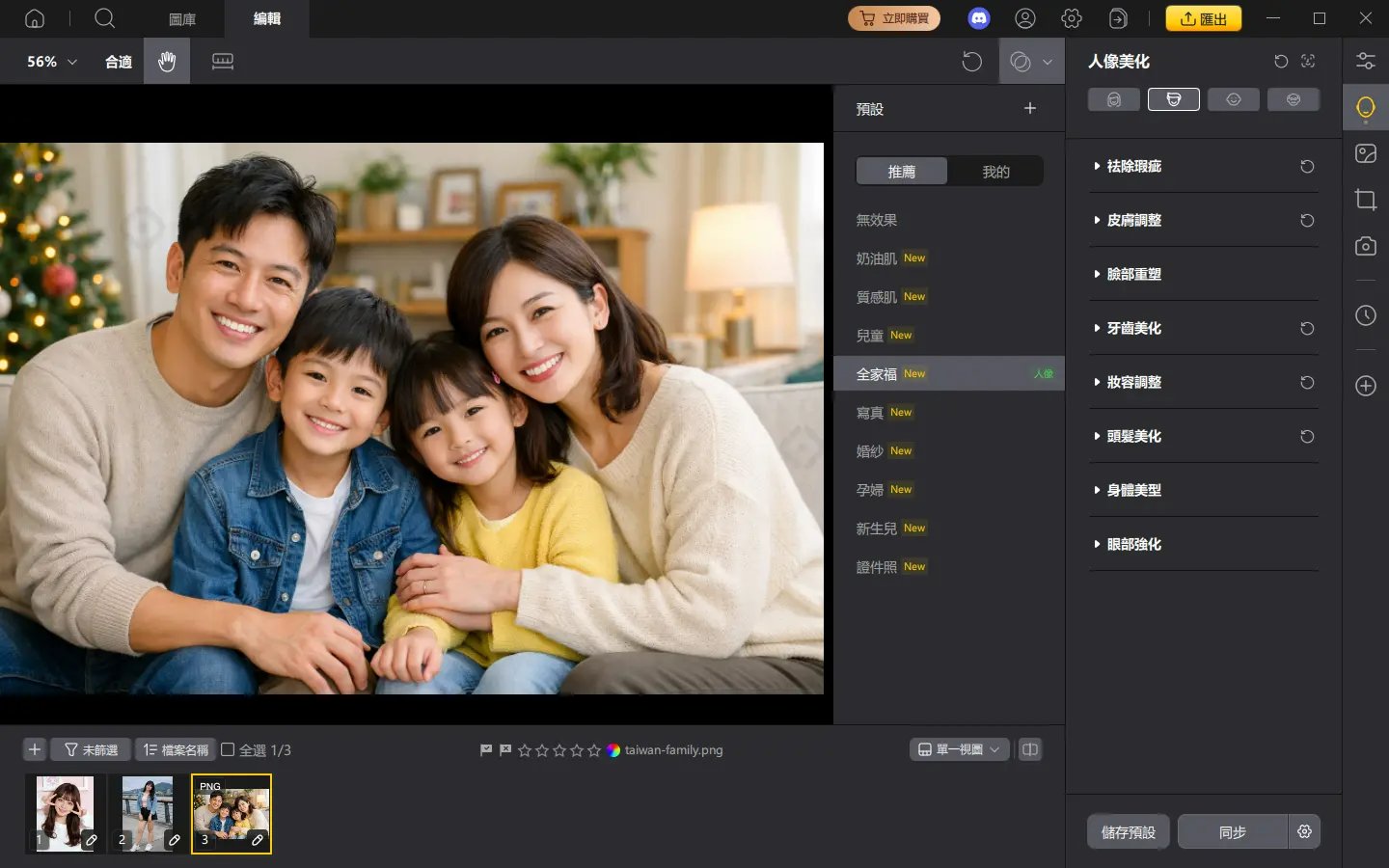Viewport: 1389px width, 868px height.
Task: Open the history clock panel
Action: (x=1365, y=315)
